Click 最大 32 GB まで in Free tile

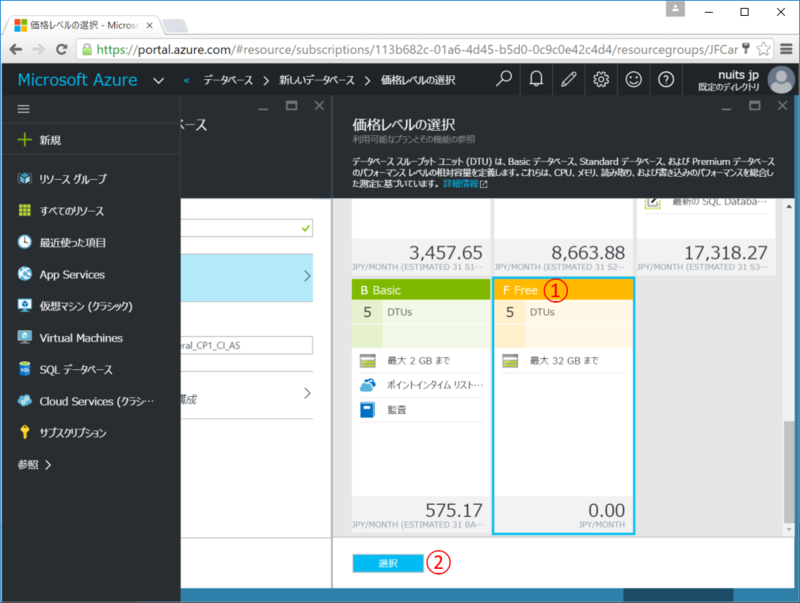pos(564,361)
